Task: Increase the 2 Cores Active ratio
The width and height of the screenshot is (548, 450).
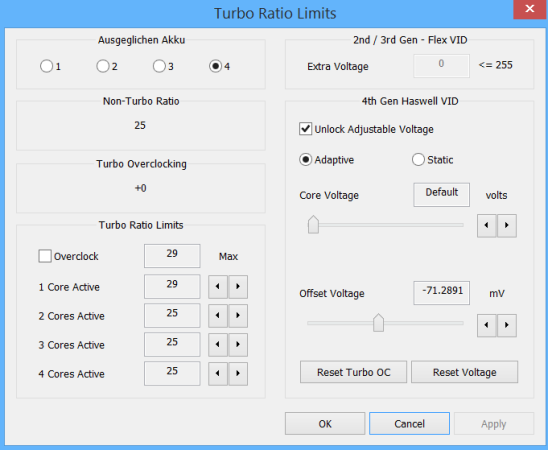Action: (x=238, y=315)
